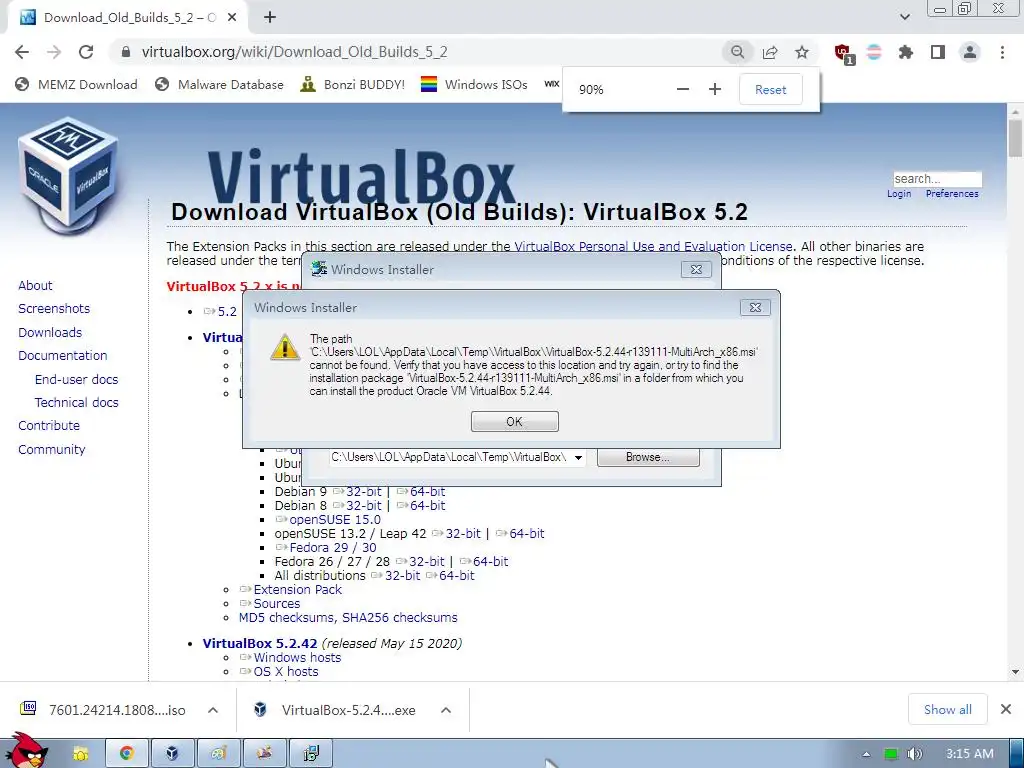Screen dimensions: 1024x768
Task: Open uBlock shield extension icon
Action: [x=843, y=53]
